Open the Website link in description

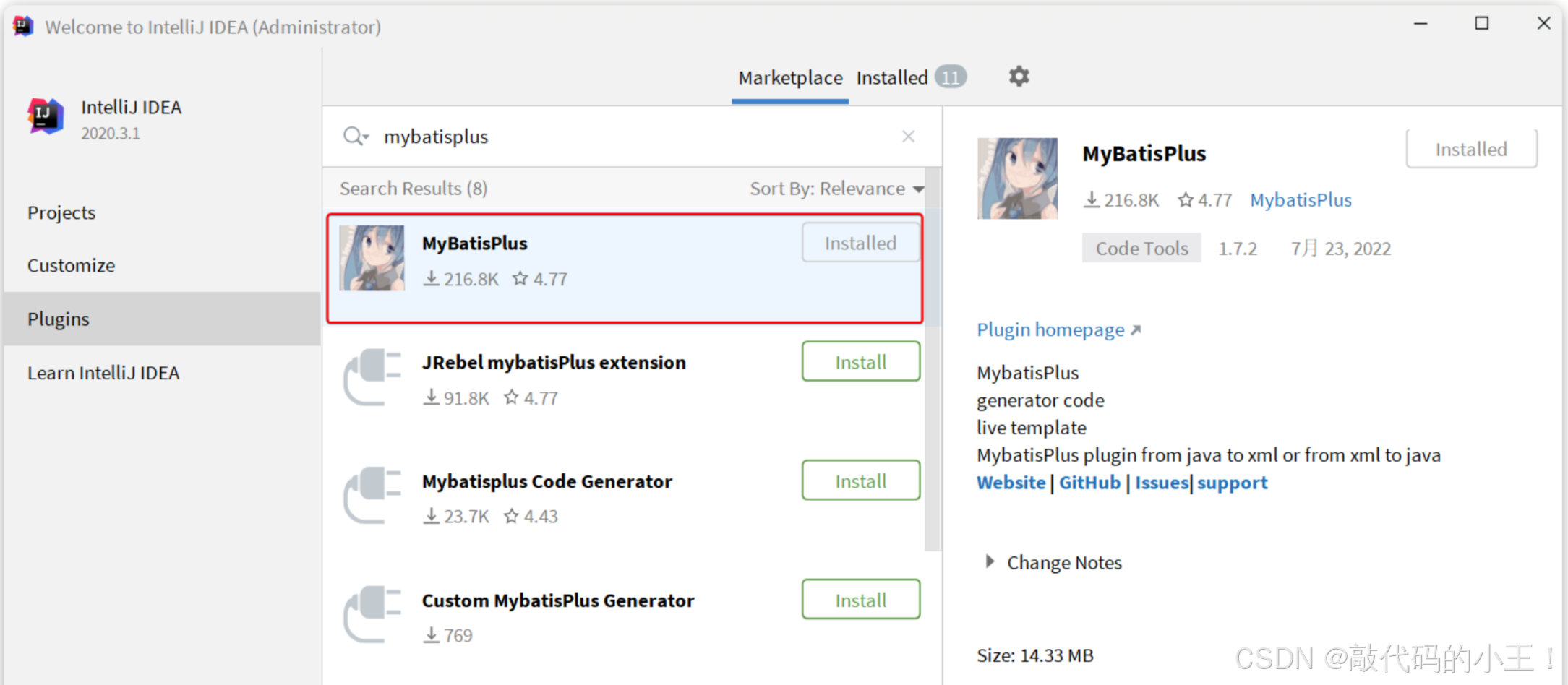click(x=1011, y=483)
